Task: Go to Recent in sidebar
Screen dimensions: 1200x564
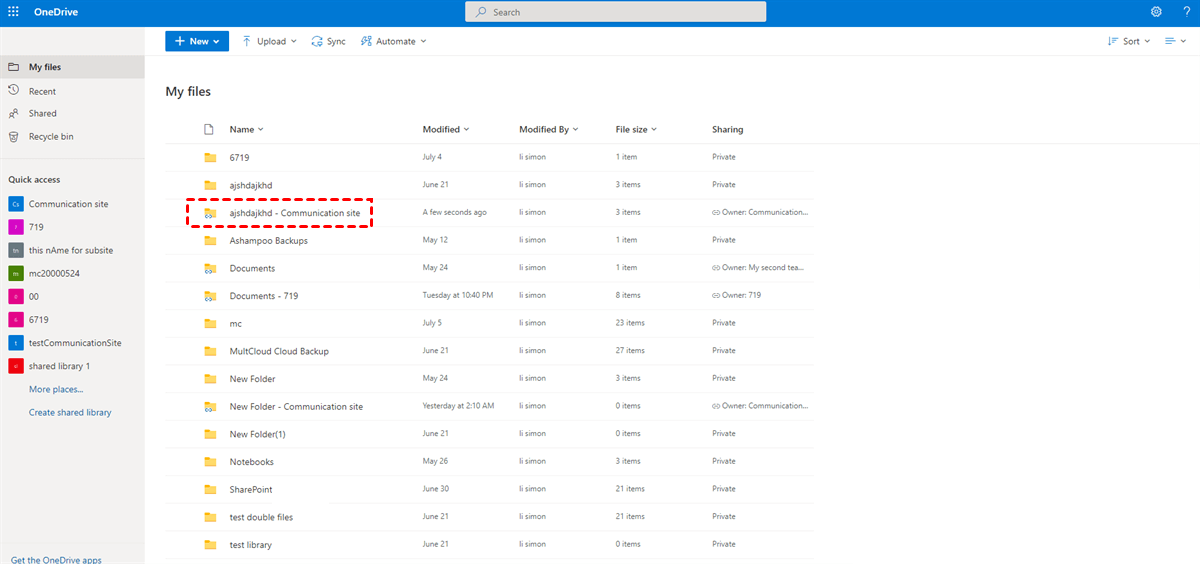Action: [42, 91]
